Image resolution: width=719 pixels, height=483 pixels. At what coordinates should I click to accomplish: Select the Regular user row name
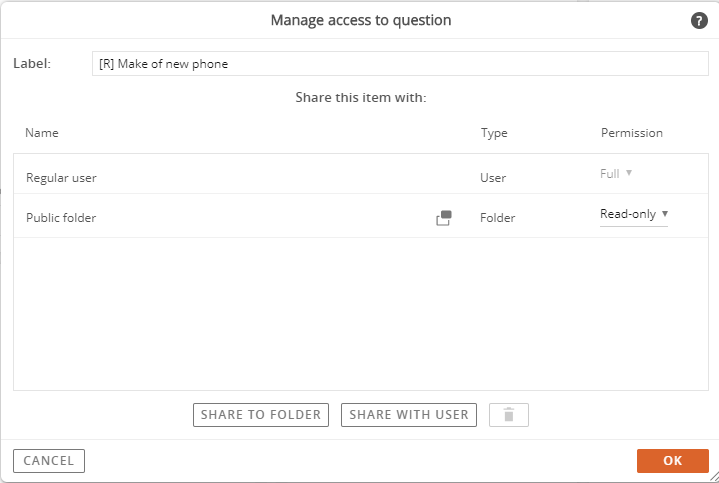coord(61,178)
